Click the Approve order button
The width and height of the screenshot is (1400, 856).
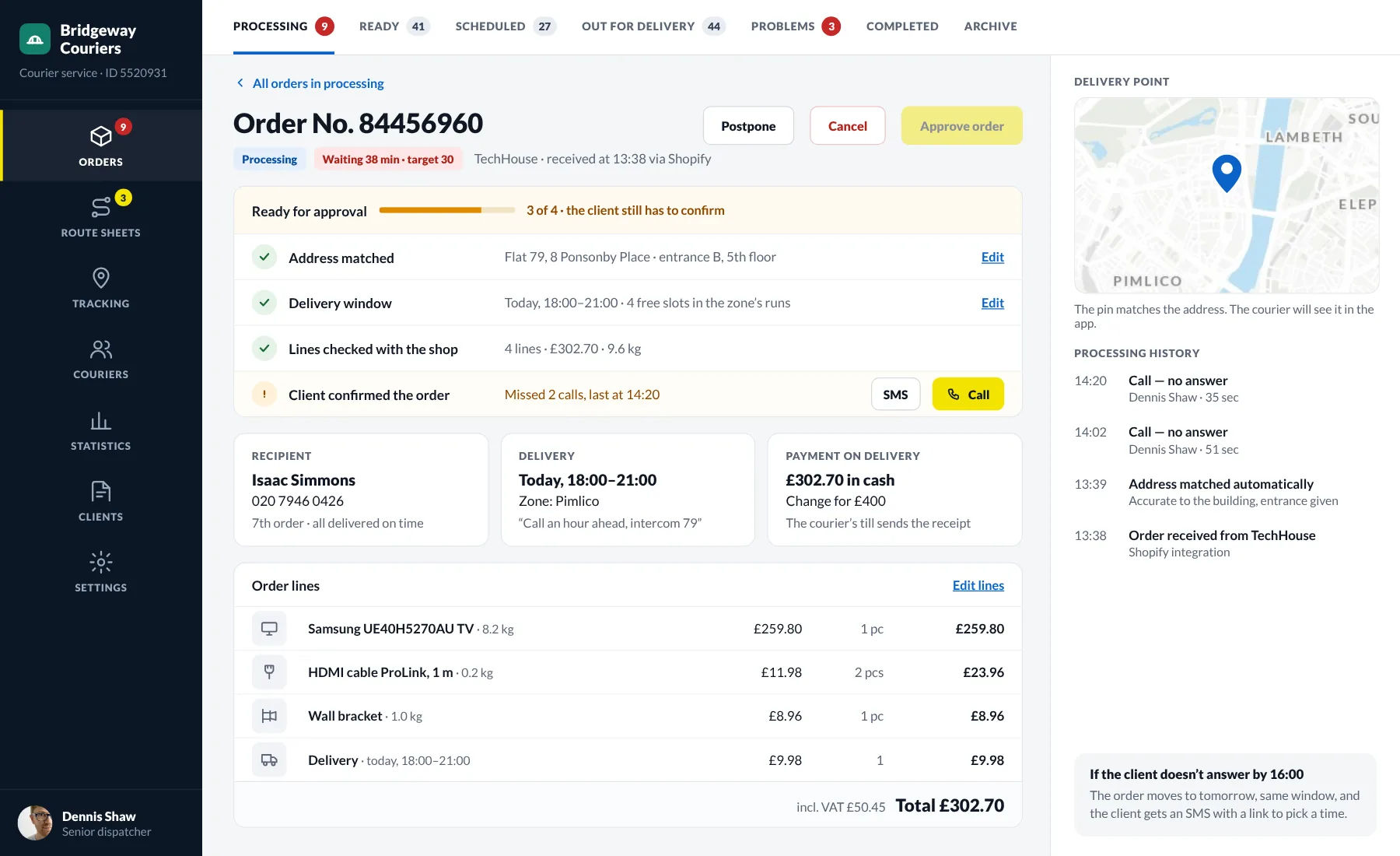pos(962,126)
